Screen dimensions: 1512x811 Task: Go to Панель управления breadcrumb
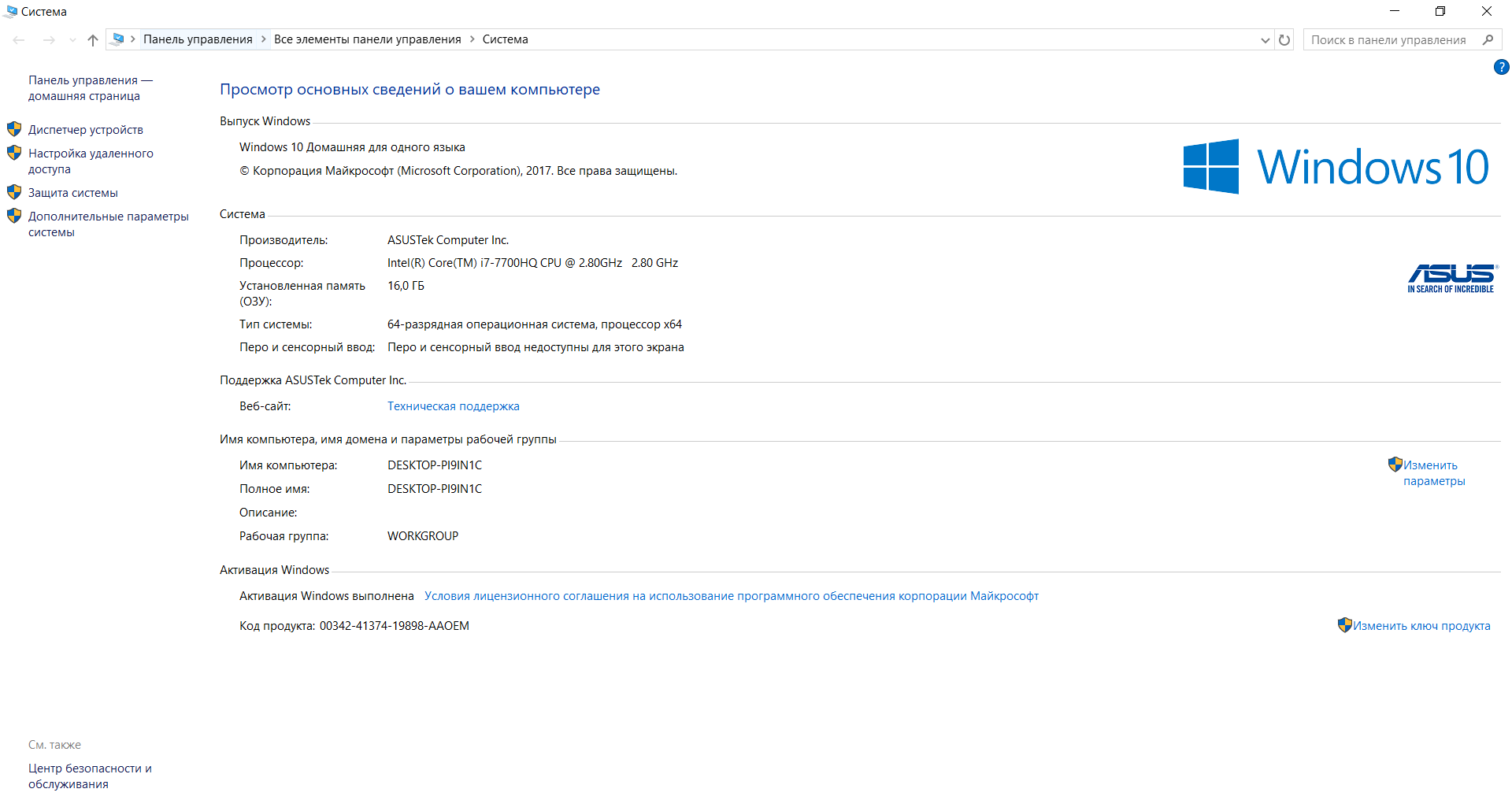pyautogui.click(x=198, y=39)
